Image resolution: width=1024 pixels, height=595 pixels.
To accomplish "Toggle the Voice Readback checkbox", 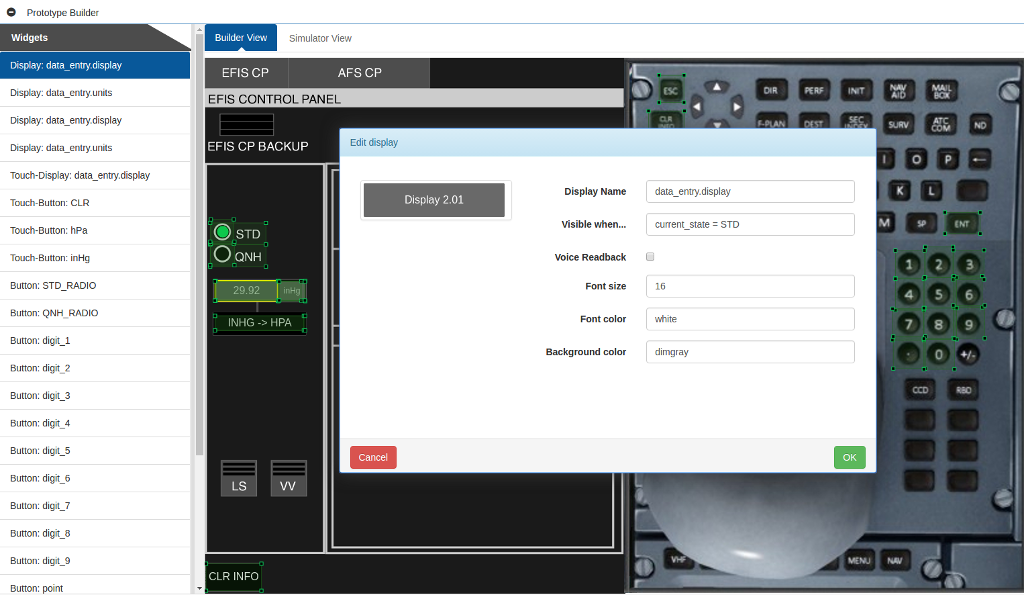I will 650,257.
